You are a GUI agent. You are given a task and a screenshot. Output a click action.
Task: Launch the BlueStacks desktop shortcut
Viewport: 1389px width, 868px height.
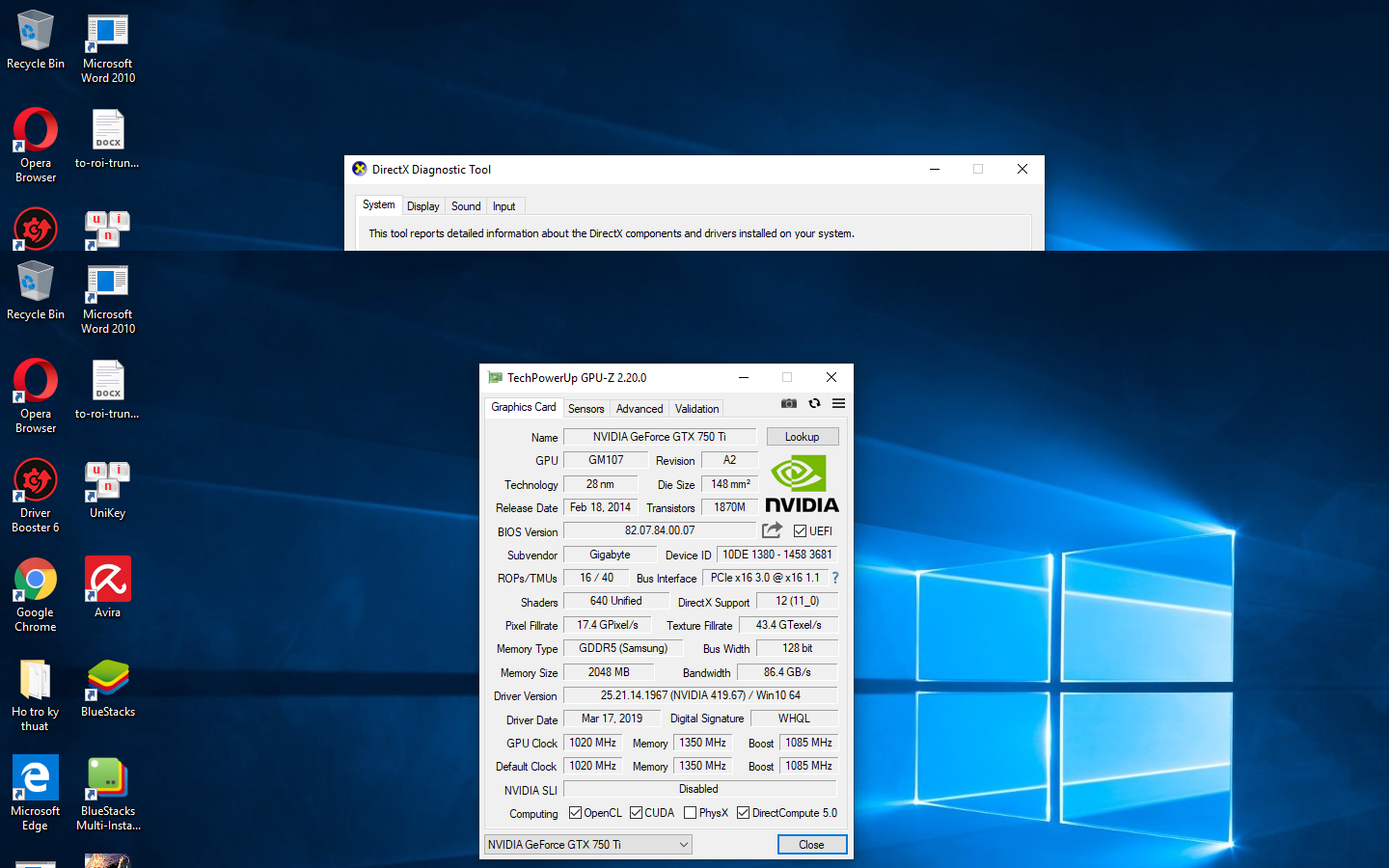[108, 689]
